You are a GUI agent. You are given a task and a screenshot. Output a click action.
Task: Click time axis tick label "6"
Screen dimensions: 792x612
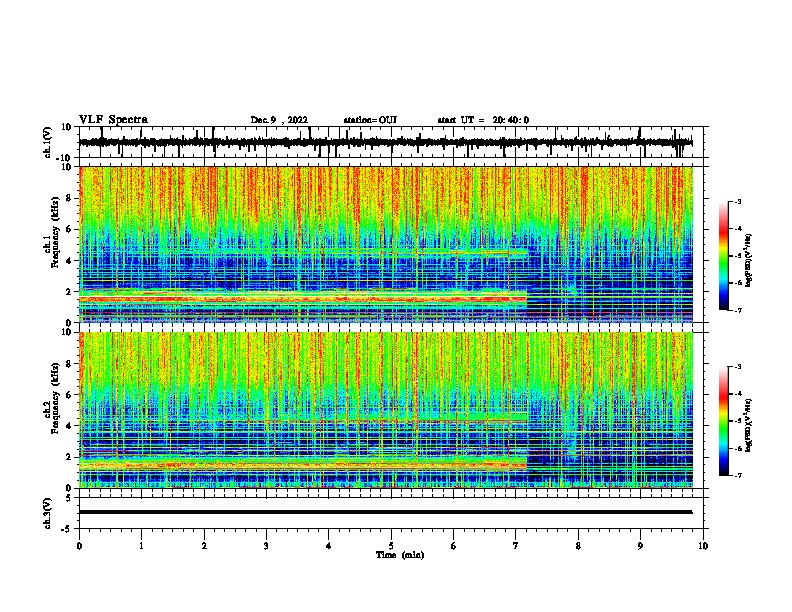click(x=454, y=546)
